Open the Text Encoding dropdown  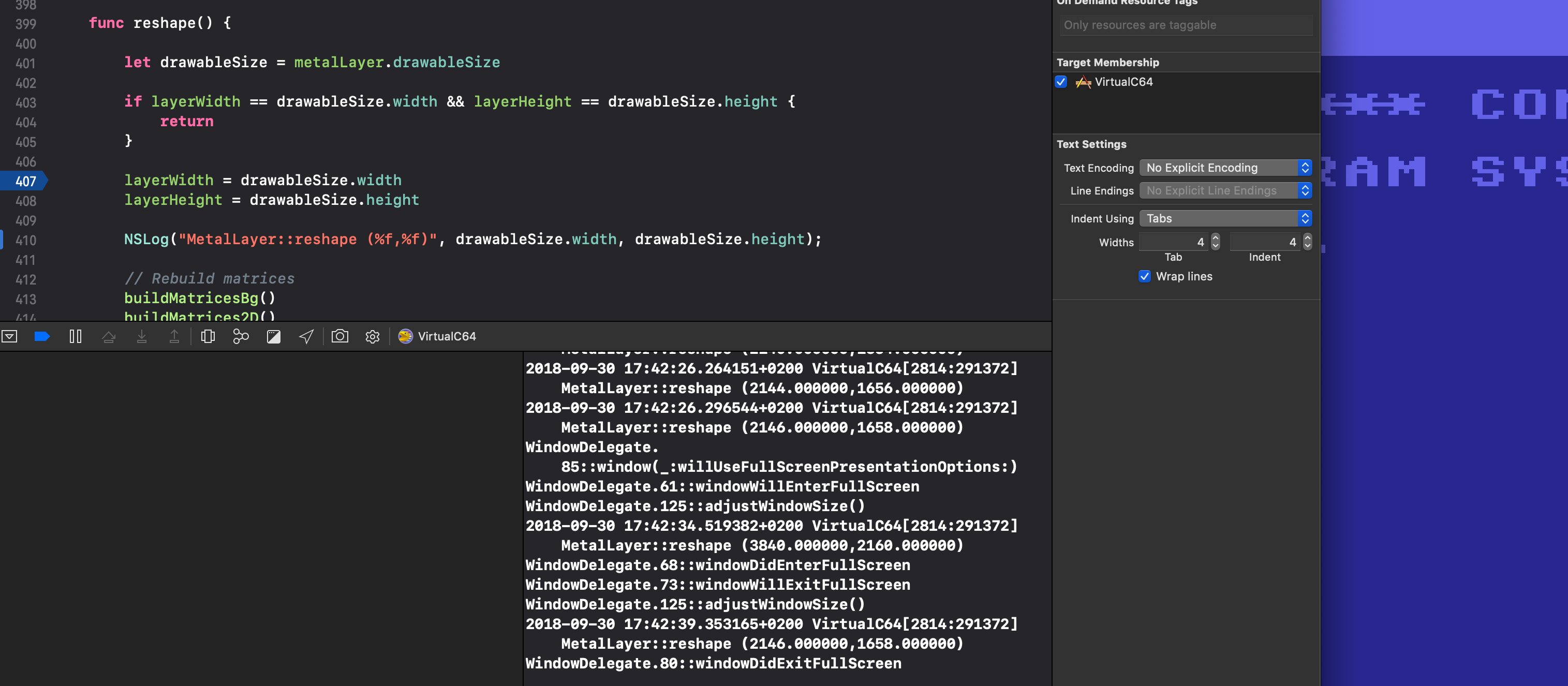pos(1225,168)
